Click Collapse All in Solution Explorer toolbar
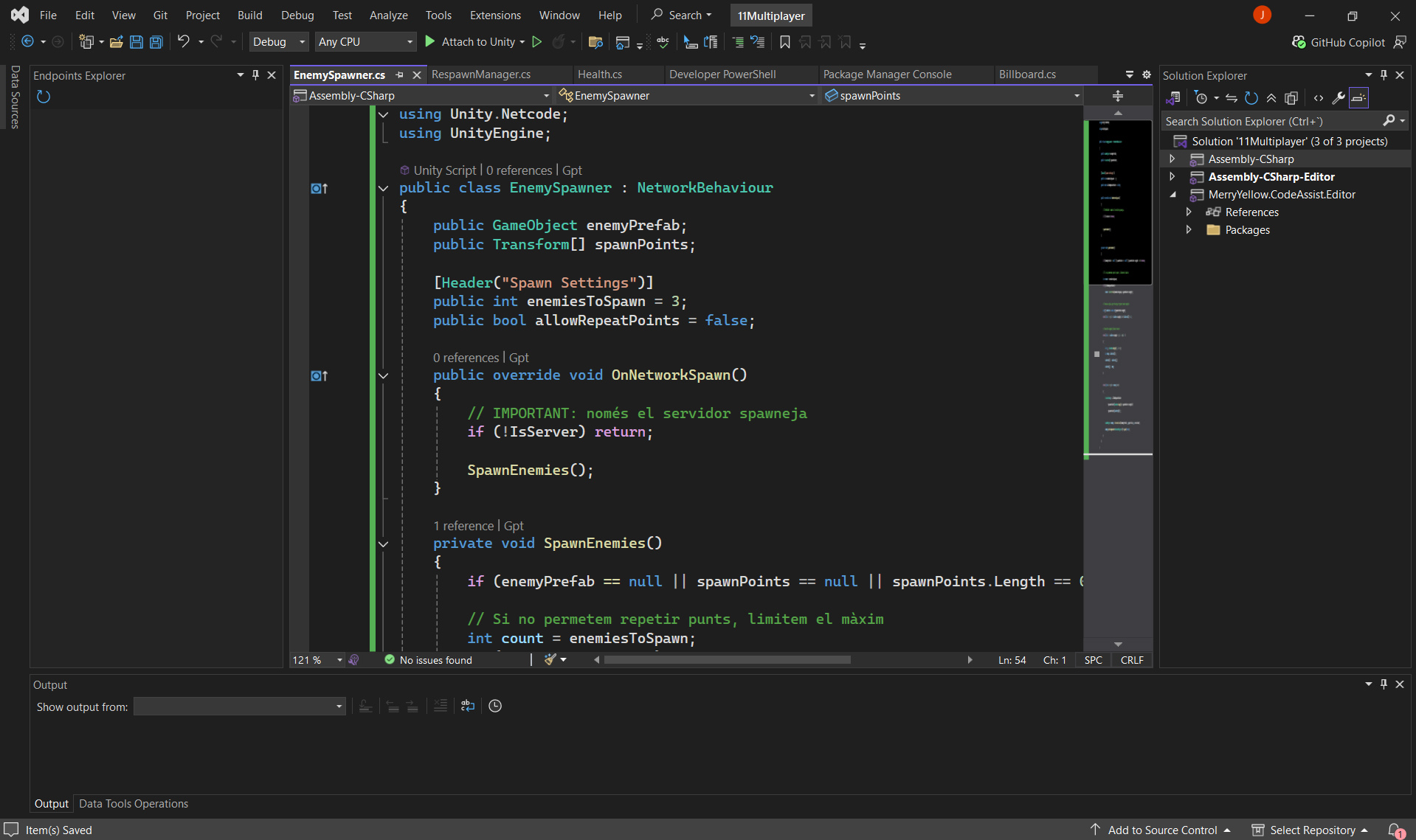This screenshot has height=840, width=1416. tap(1271, 97)
